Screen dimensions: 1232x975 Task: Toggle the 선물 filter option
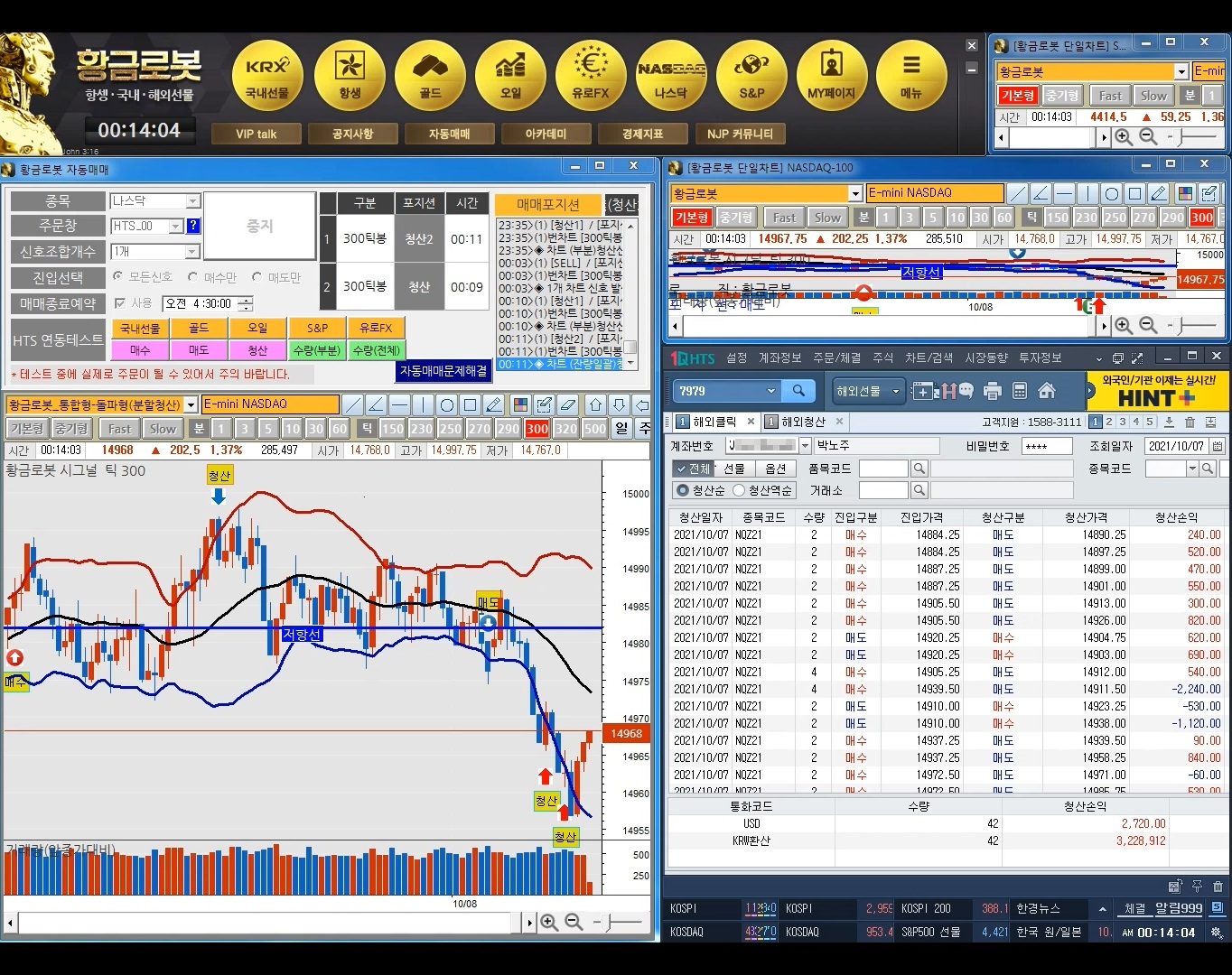734,469
